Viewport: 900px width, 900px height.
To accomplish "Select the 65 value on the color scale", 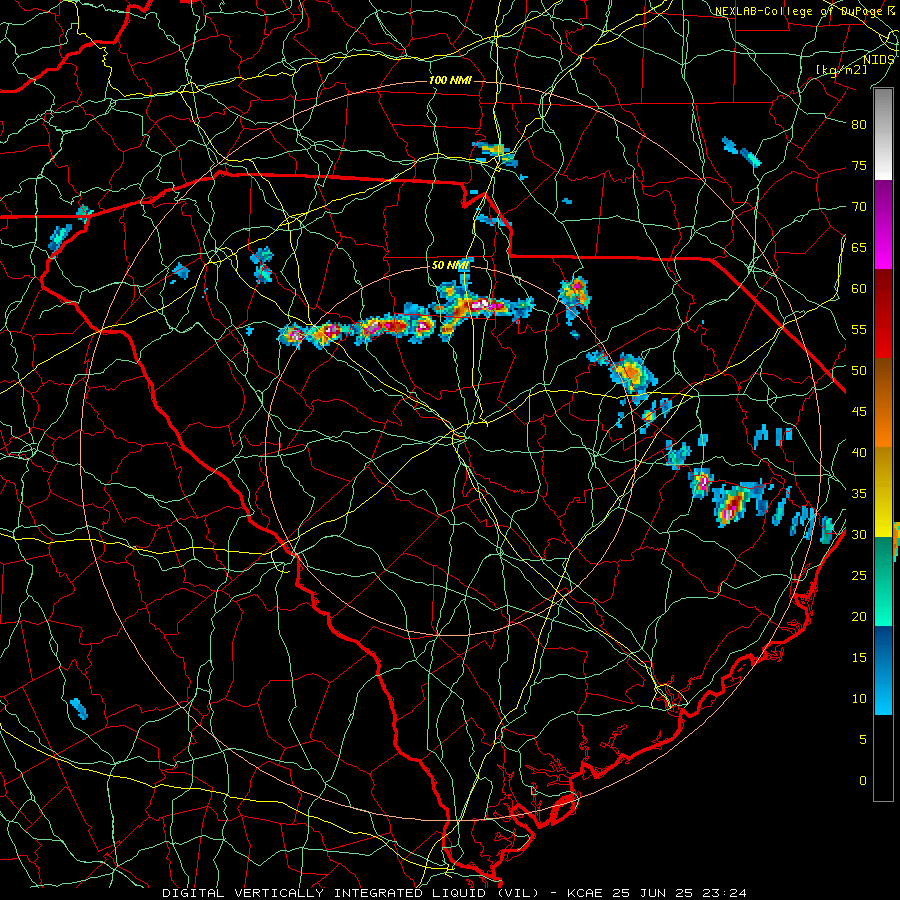I will click(x=859, y=247).
